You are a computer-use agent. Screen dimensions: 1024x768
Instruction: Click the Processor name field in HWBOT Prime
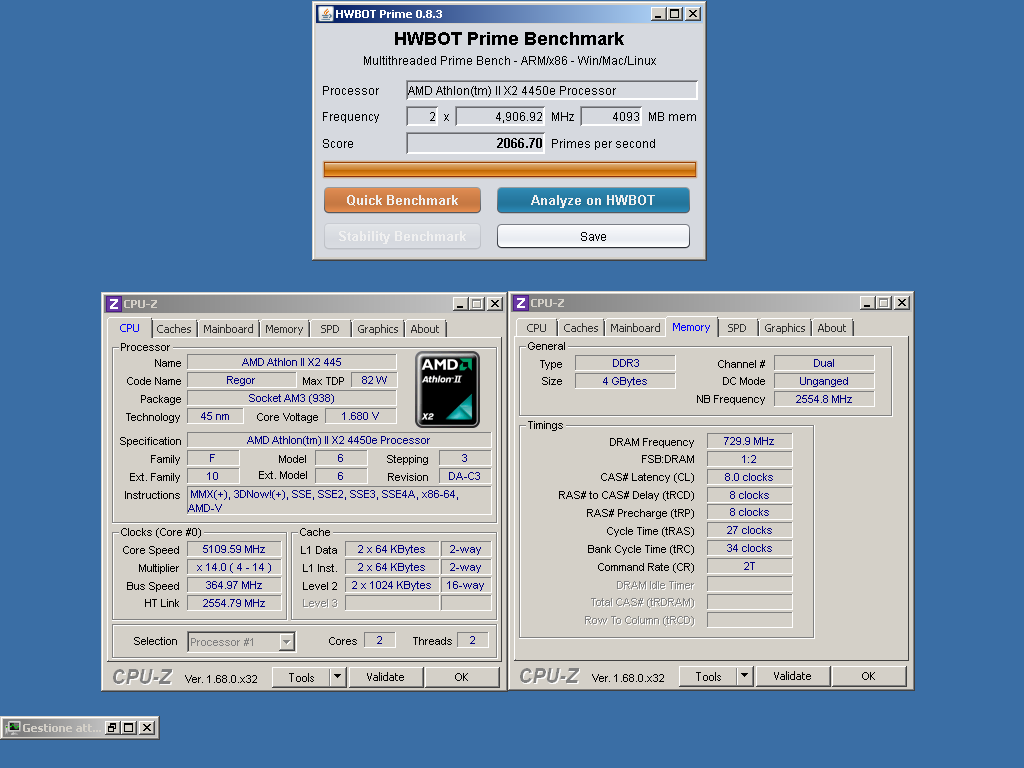coord(551,91)
